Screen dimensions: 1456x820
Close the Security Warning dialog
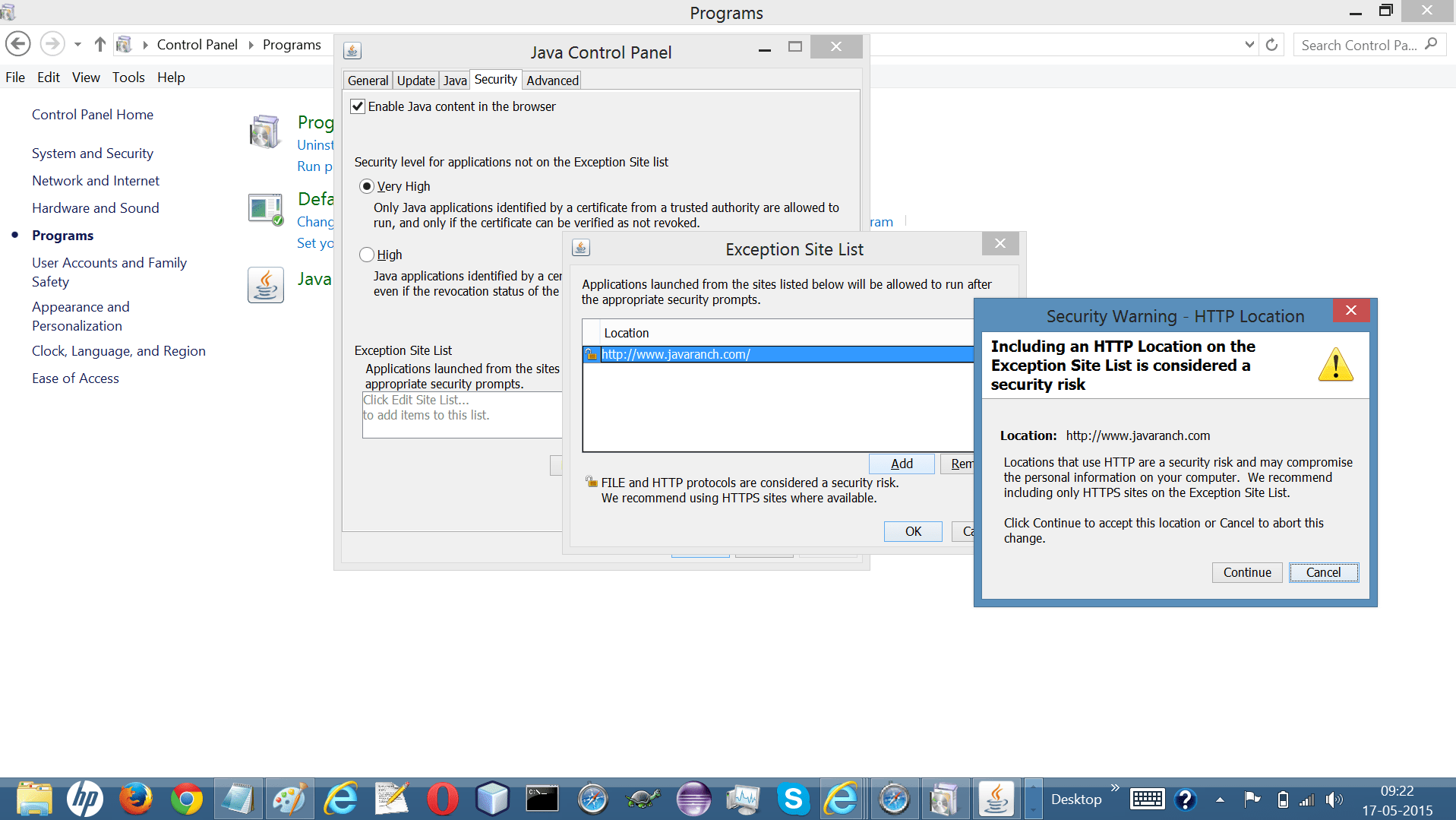[1350, 310]
